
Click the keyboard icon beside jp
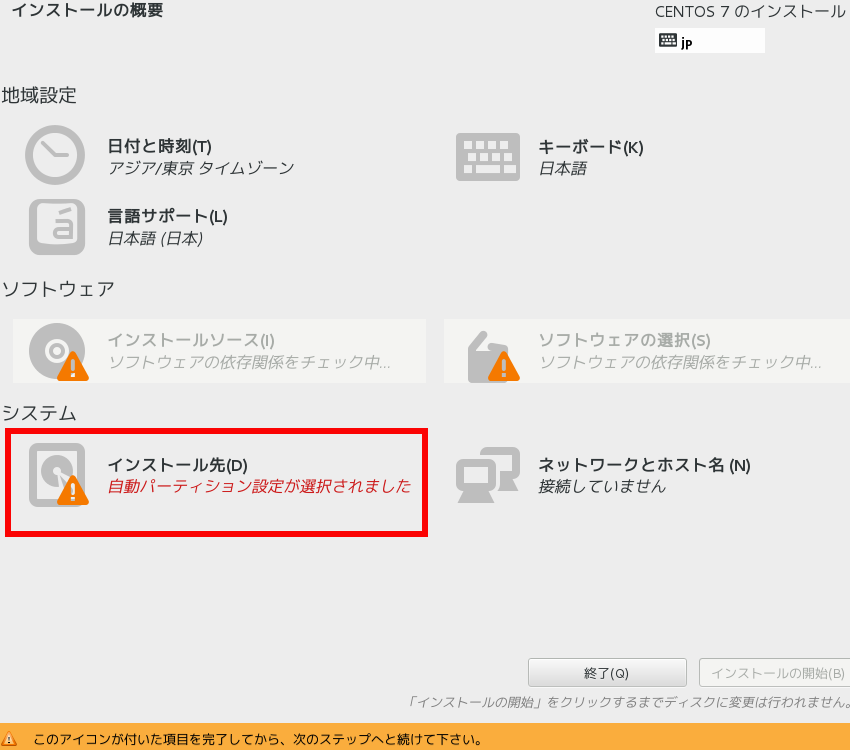tap(668, 40)
